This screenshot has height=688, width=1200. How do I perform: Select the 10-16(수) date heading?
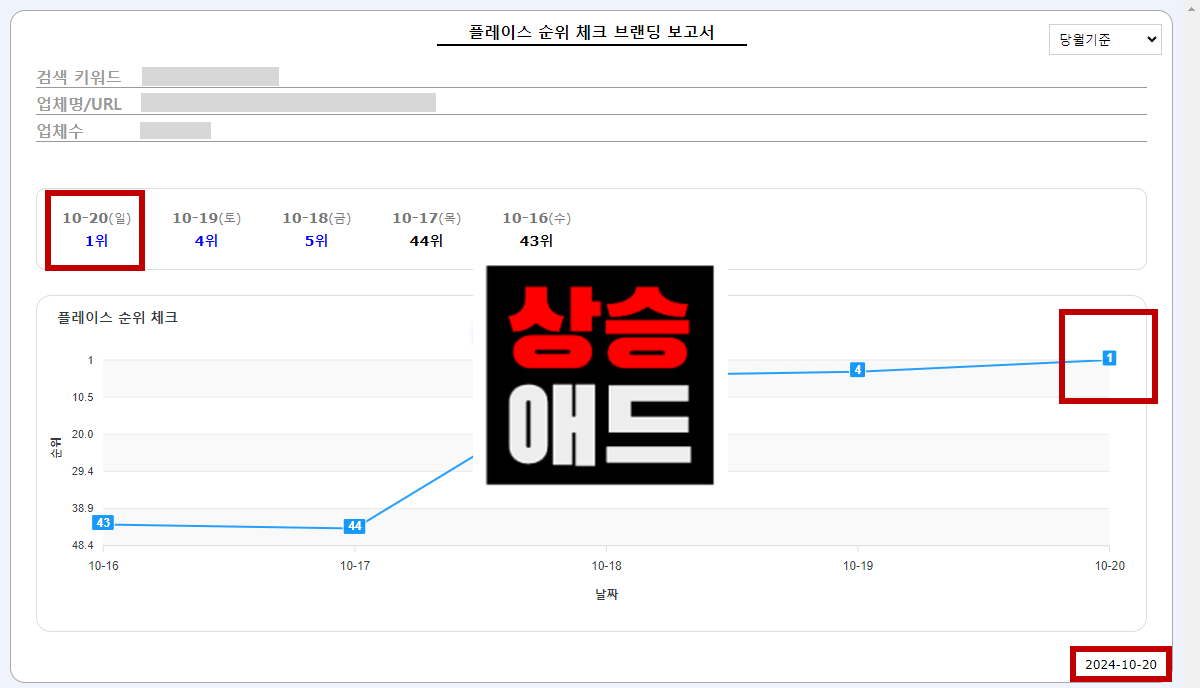coord(536,218)
